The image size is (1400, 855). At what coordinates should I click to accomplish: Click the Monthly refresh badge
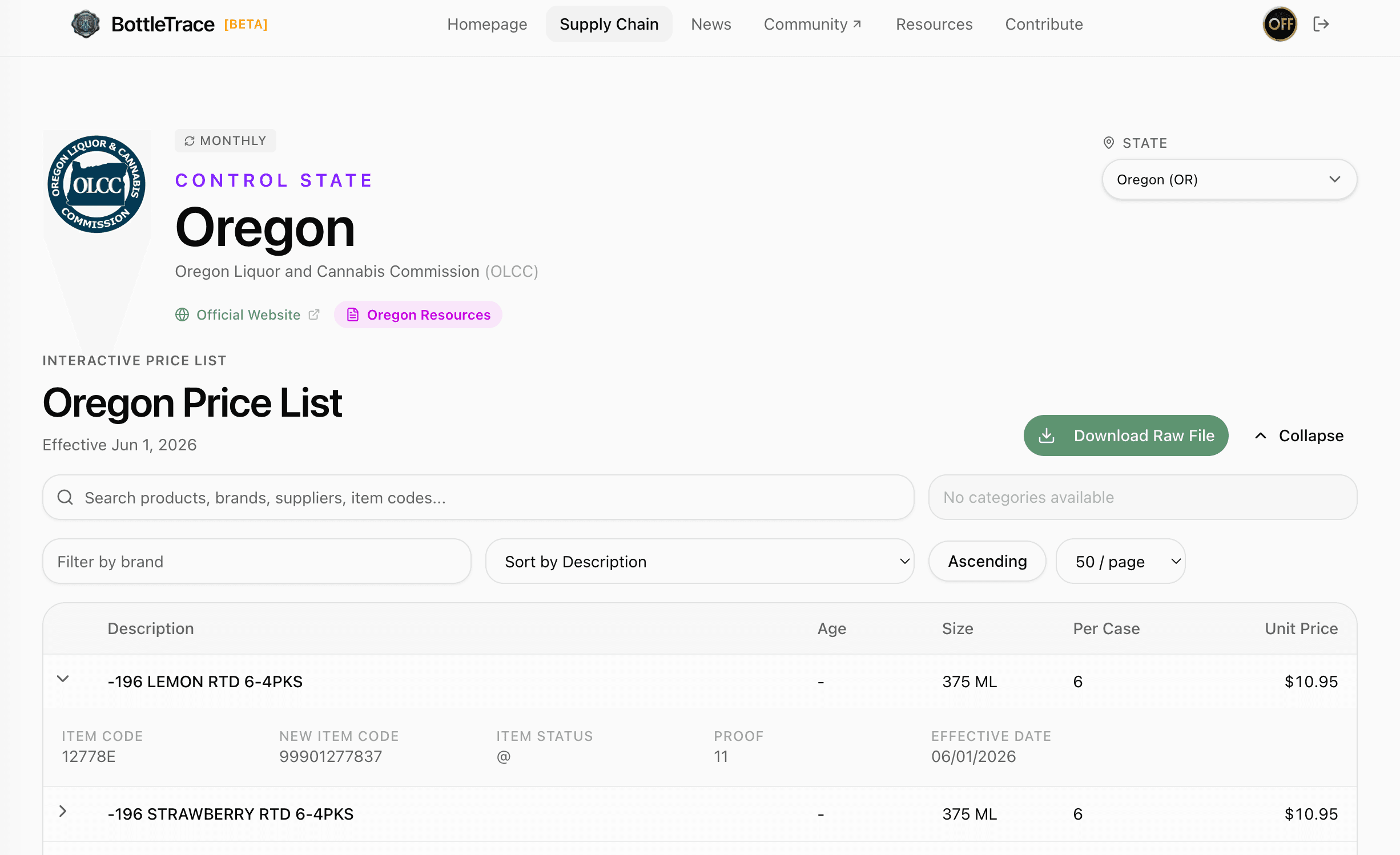(x=226, y=141)
